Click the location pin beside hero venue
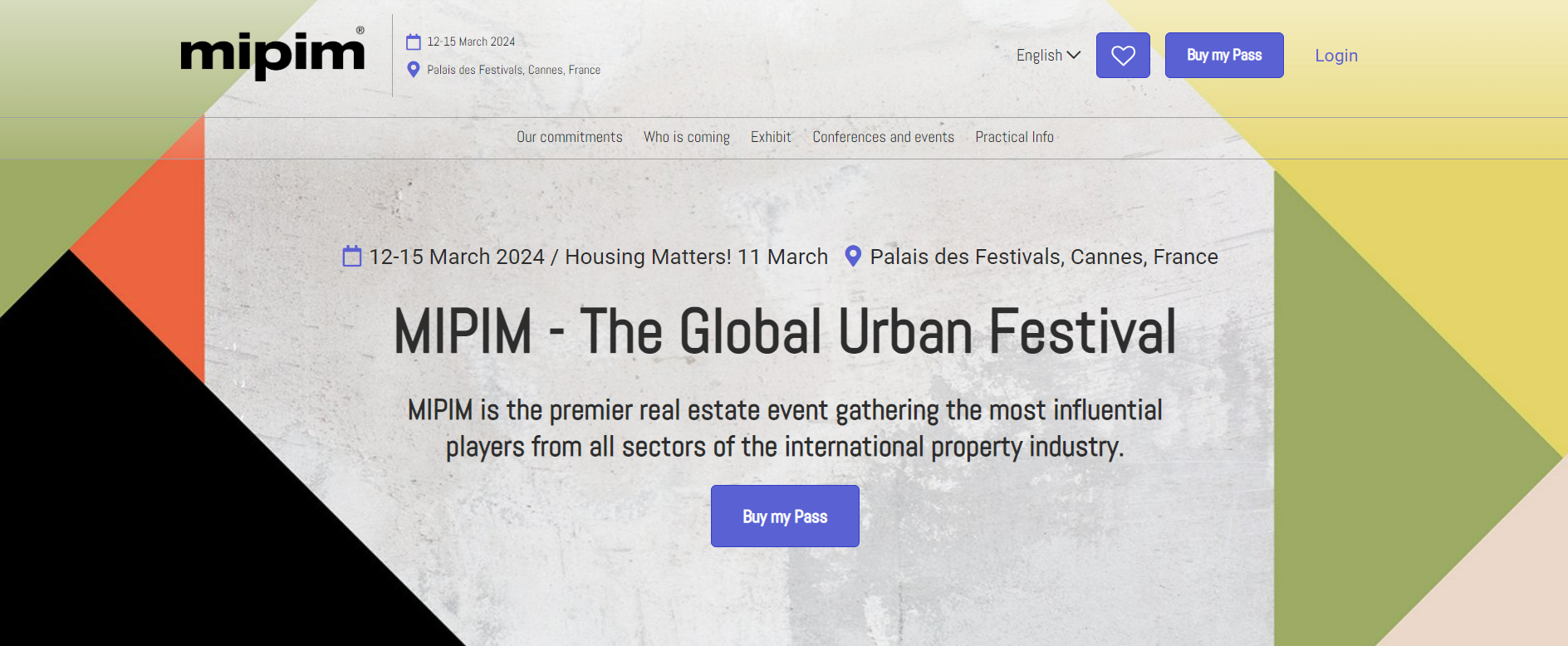The height and width of the screenshot is (646, 1568). [x=852, y=256]
